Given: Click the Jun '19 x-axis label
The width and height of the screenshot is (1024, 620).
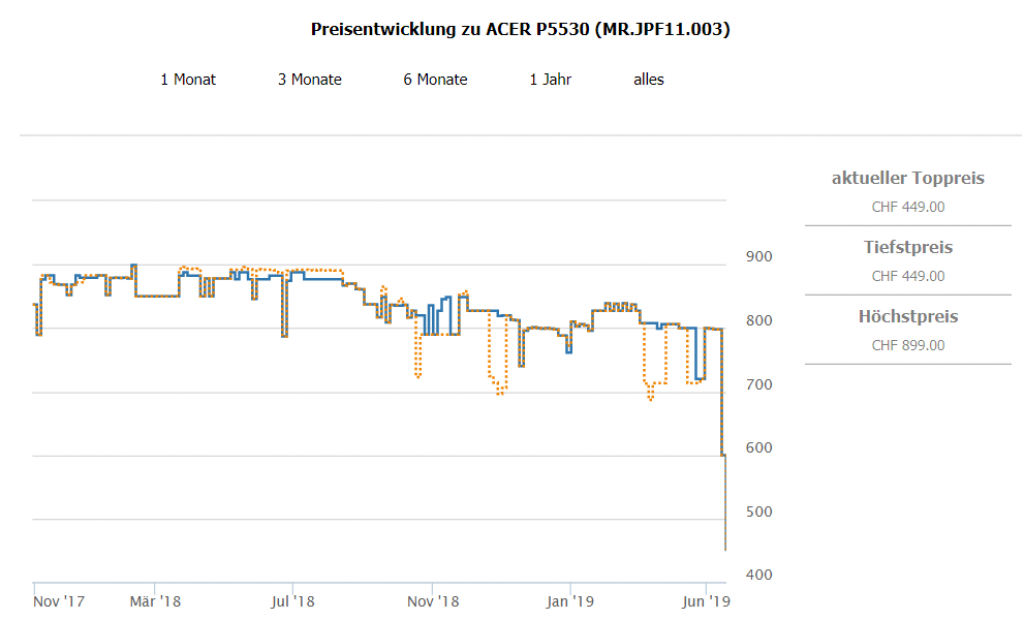Looking at the screenshot, I should [x=706, y=602].
